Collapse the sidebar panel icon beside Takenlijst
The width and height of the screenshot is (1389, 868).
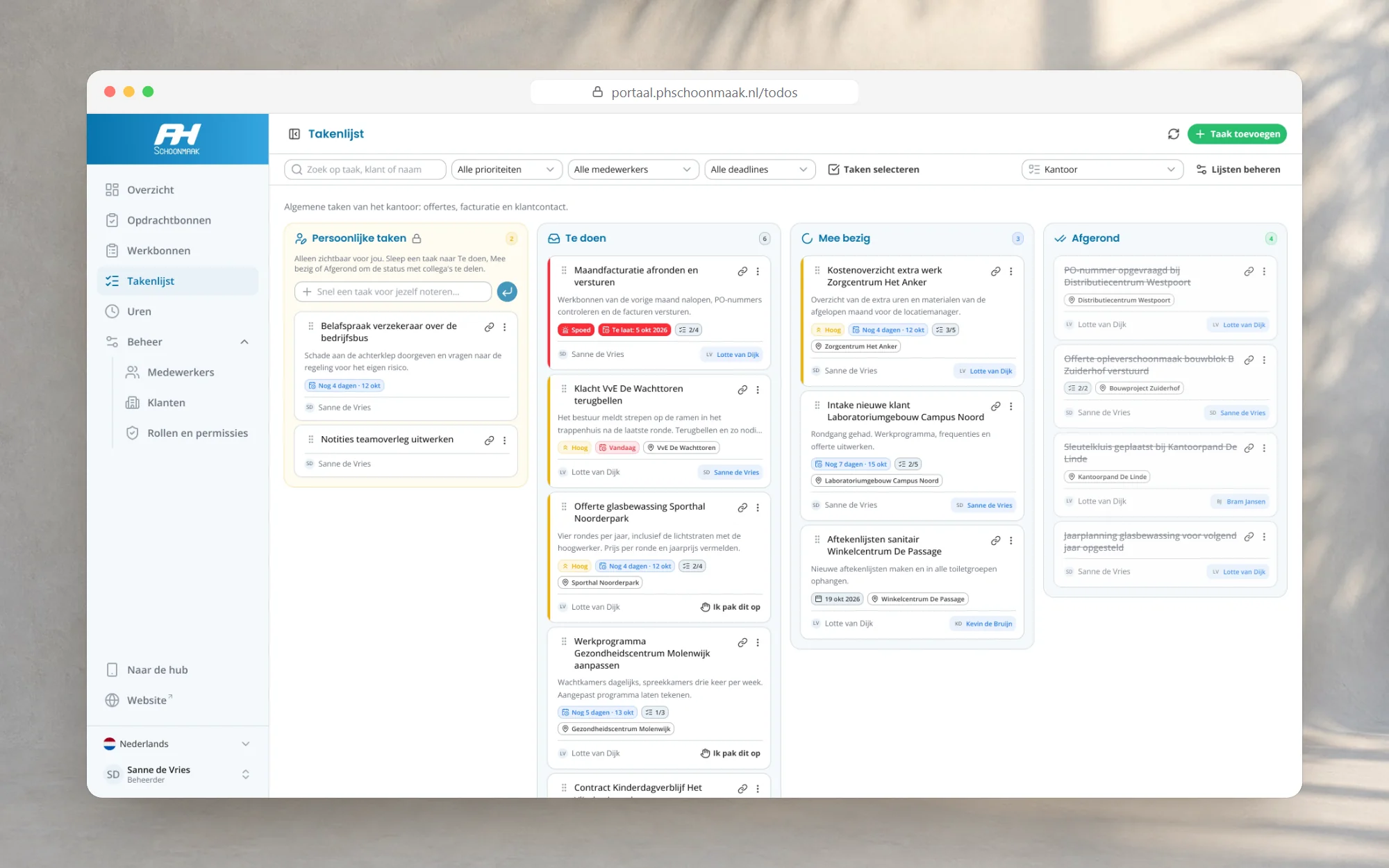point(294,134)
